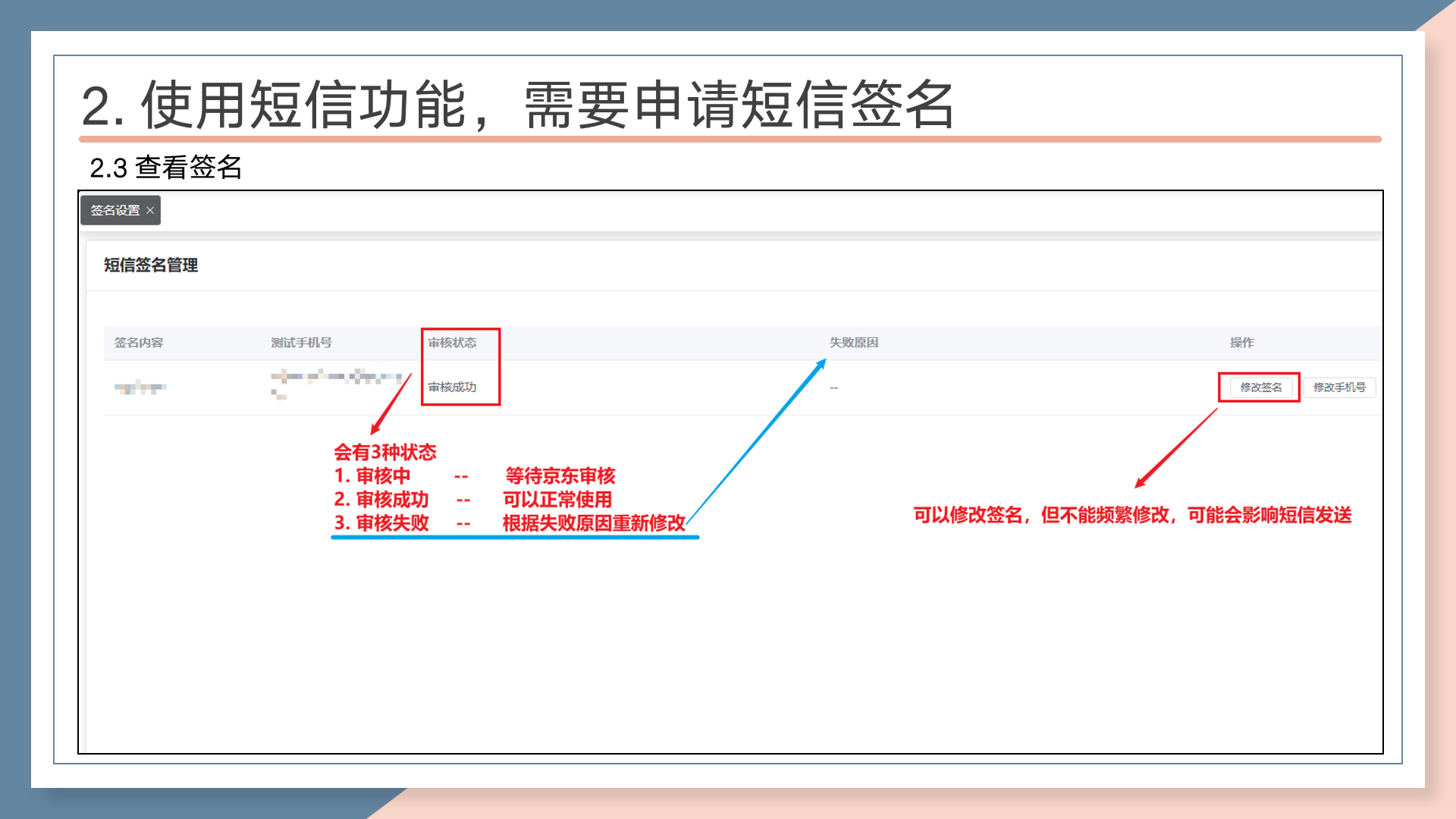Close the 签名设置 tab with X
Viewport: 1456px width, 819px height.
point(150,211)
